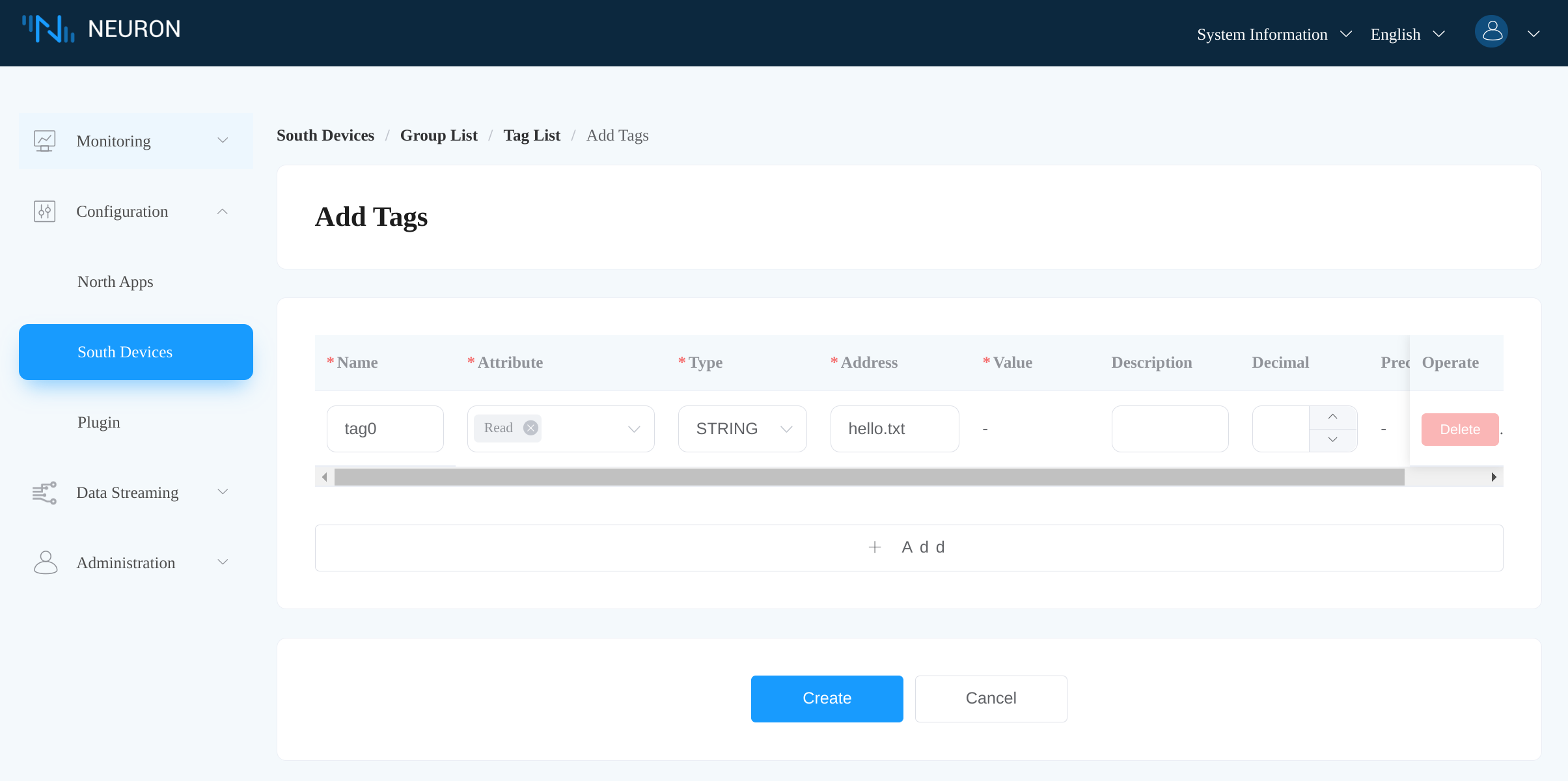Click the Data Streaming section icon
1568x781 pixels.
43,491
